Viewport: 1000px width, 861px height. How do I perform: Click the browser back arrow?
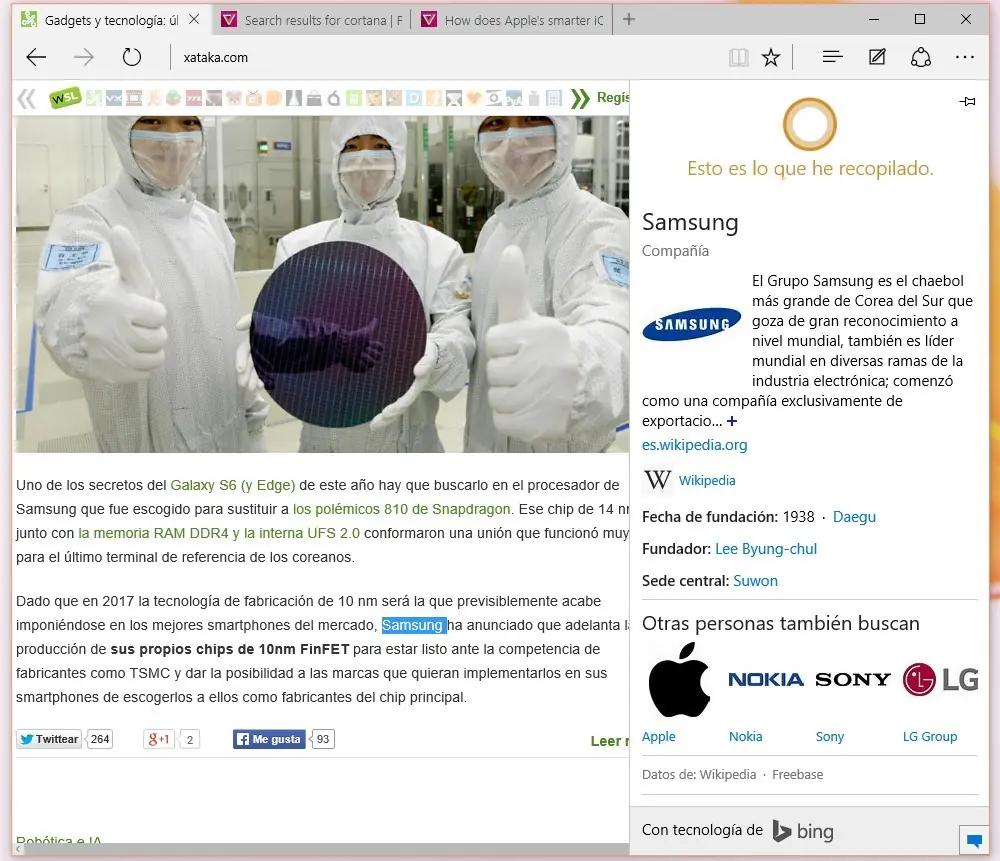[36, 58]
